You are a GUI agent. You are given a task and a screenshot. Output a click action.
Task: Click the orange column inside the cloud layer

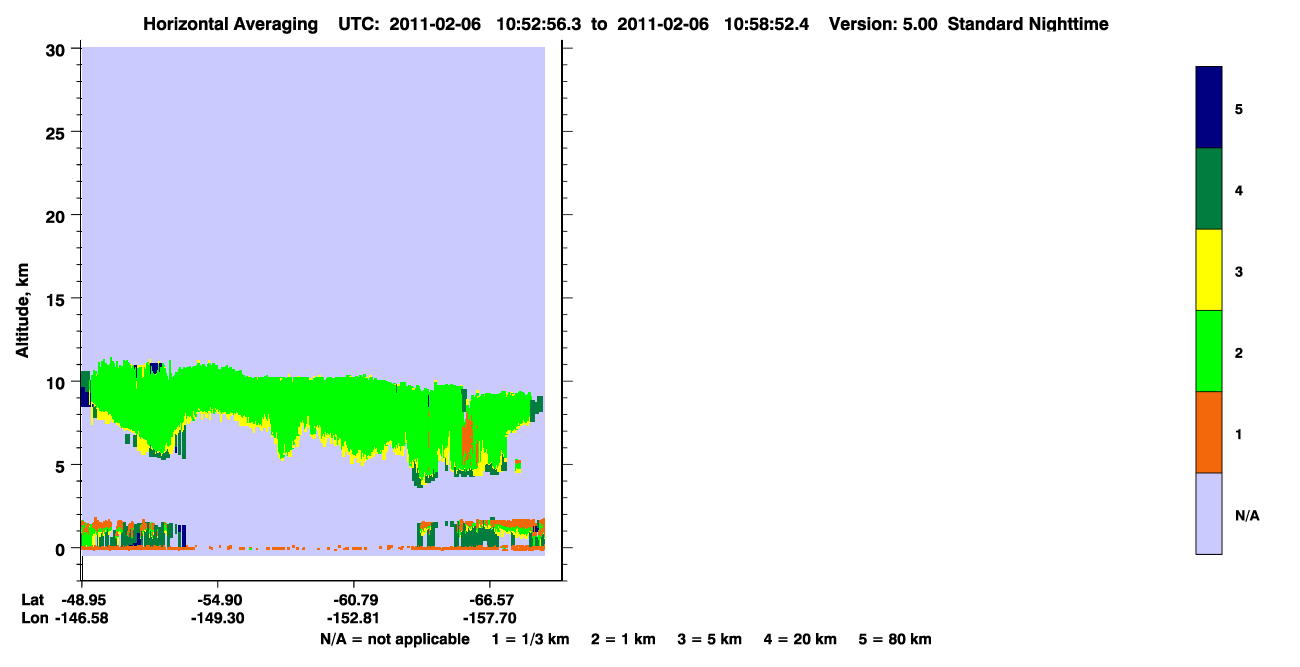click(x=467, y=440)
